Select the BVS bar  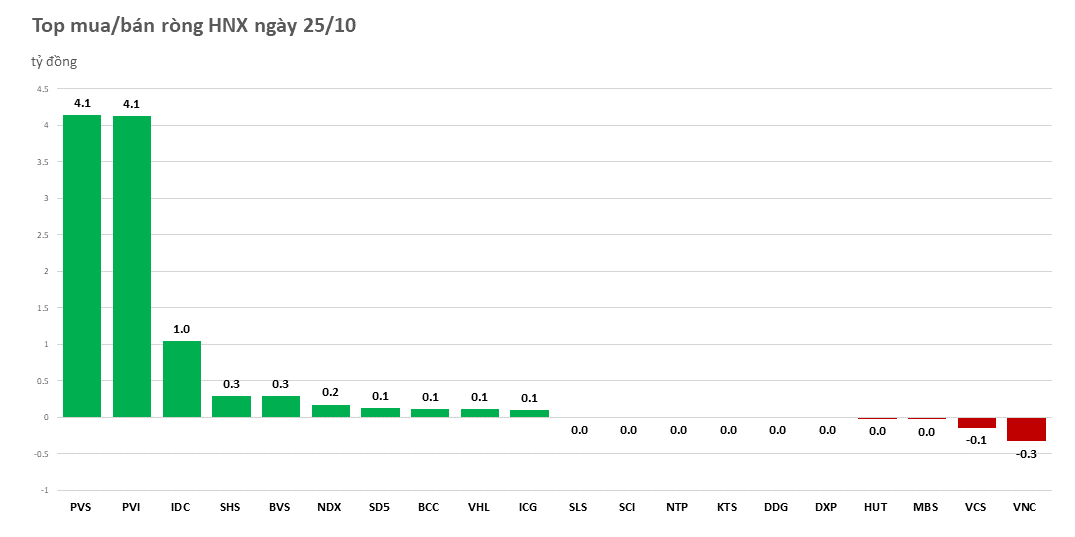point(280,406)
